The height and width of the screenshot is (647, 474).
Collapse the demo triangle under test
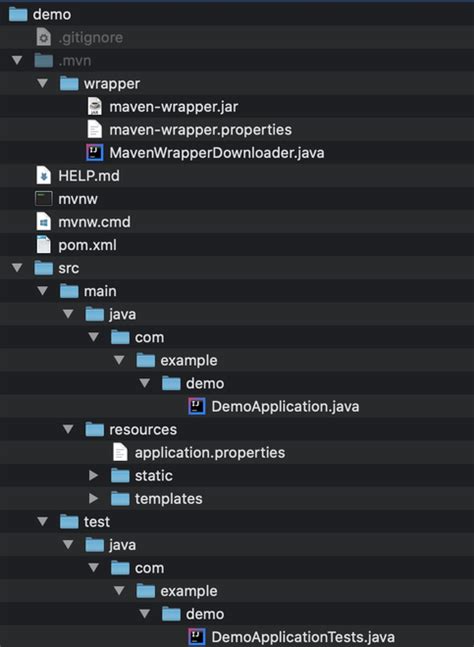pyautogui.click(x=145, y=614)
